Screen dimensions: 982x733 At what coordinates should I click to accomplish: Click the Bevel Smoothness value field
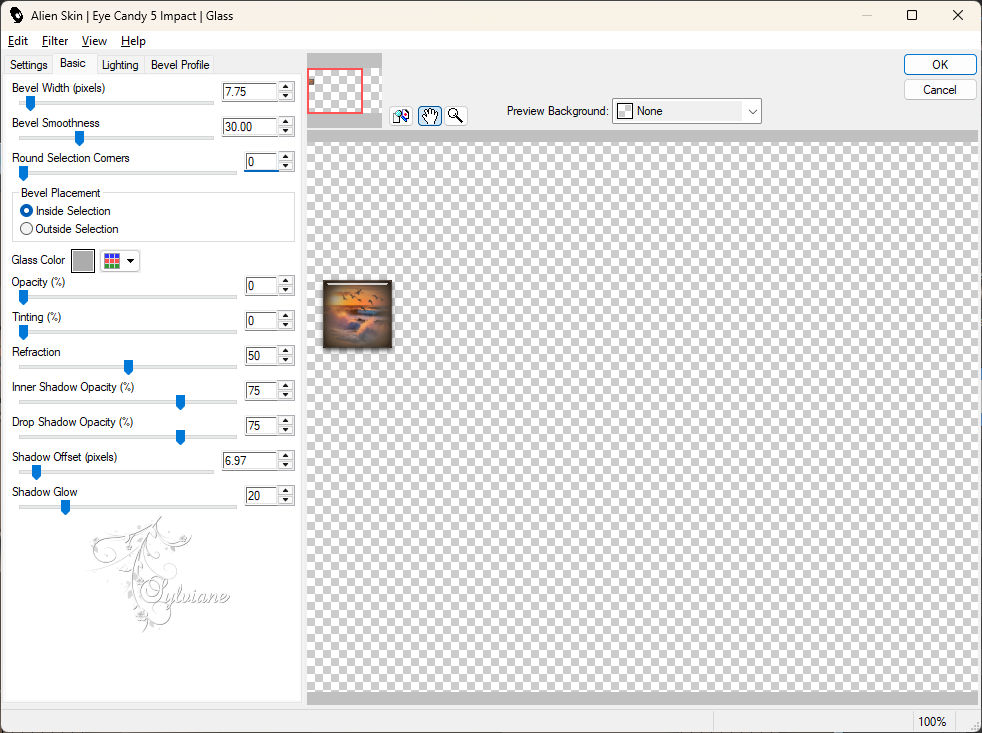(249, 127)
